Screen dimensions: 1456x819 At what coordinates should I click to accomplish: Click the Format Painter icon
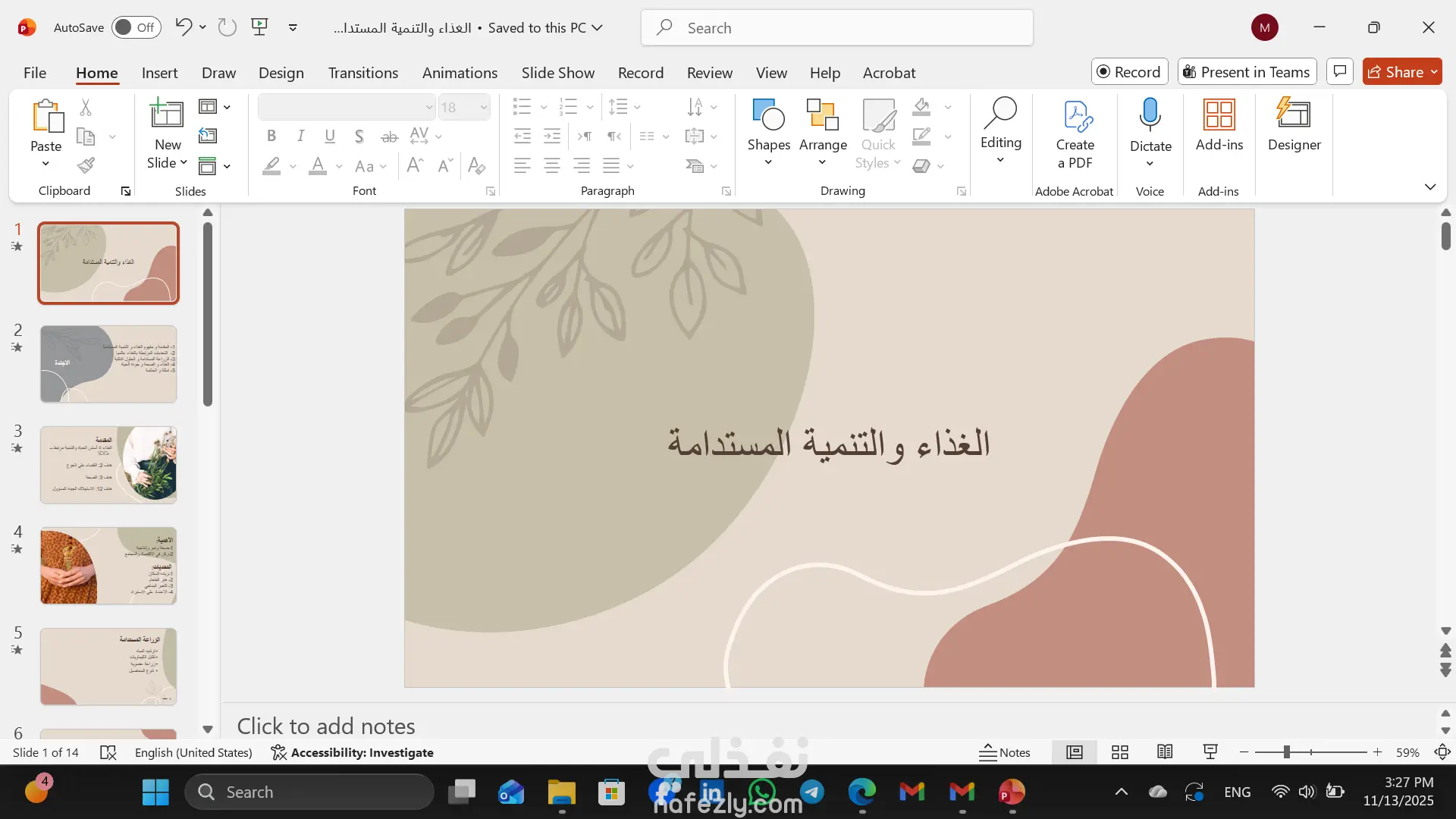pyautogui.click(x=86, y=165)
